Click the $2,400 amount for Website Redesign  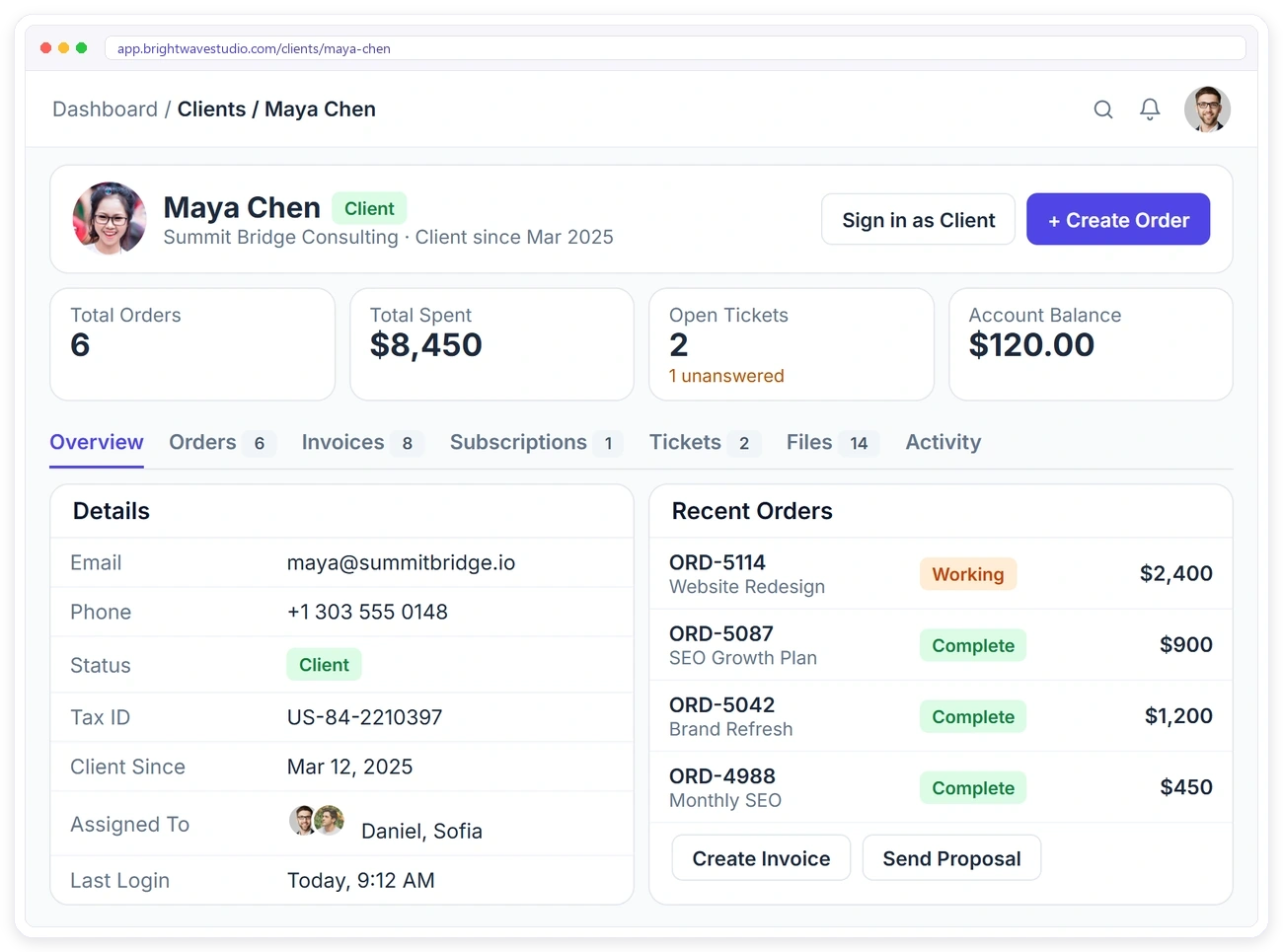point(1175,573)
